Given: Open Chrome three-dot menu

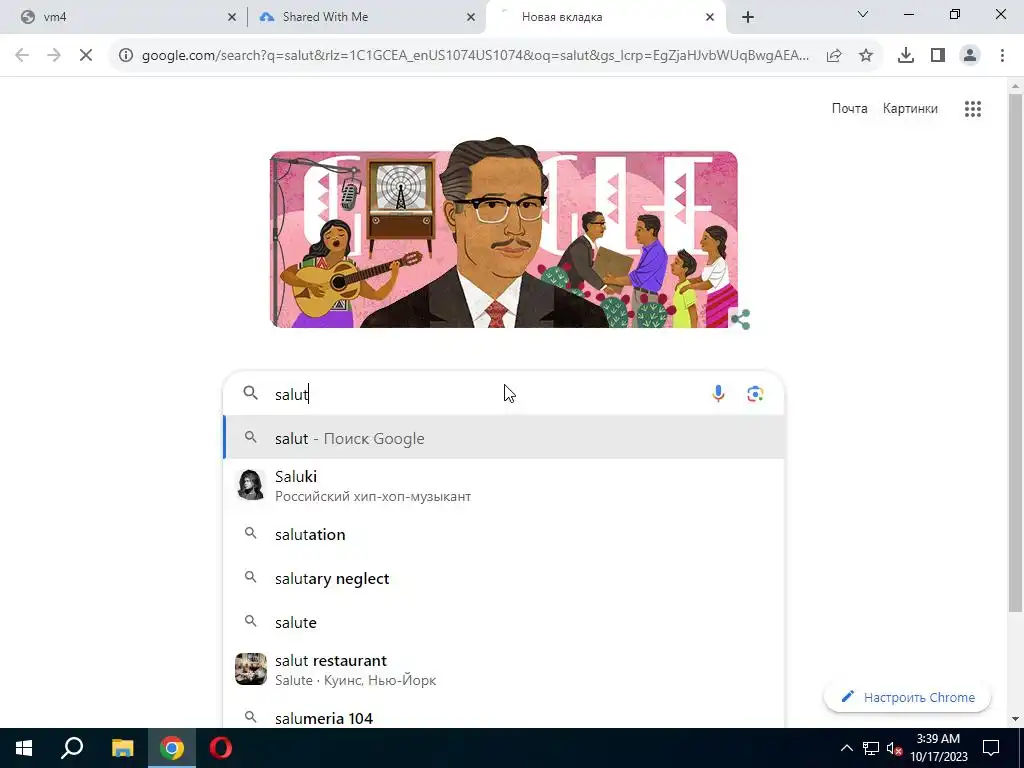Looking at the screenshot, I should pyautogui.click(x=1002, y=56).
